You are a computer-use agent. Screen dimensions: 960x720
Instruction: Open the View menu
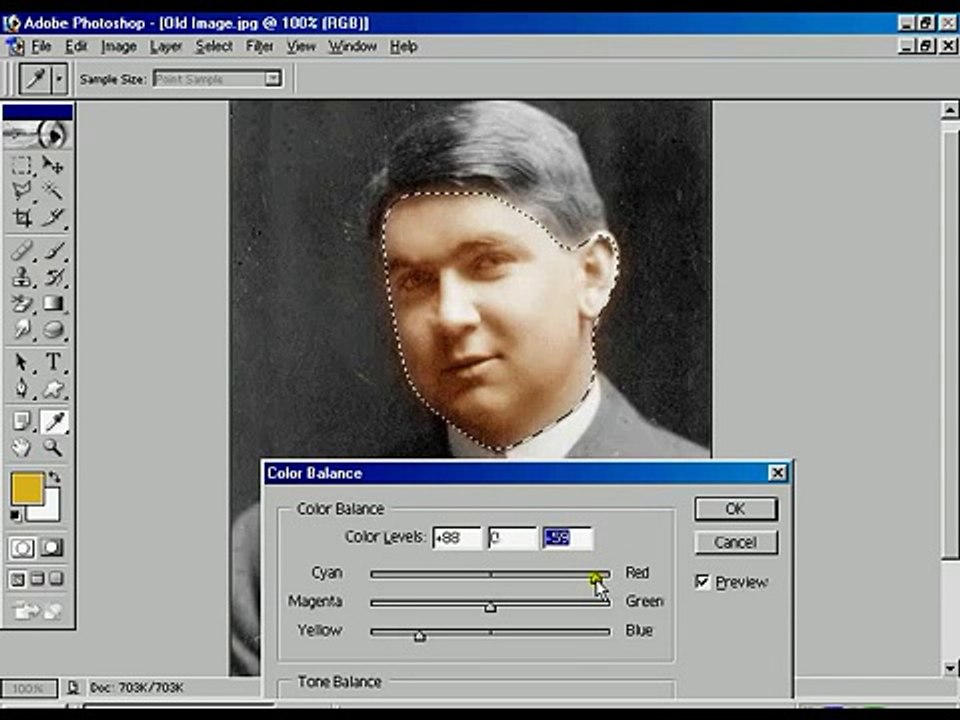click(301, 47)
